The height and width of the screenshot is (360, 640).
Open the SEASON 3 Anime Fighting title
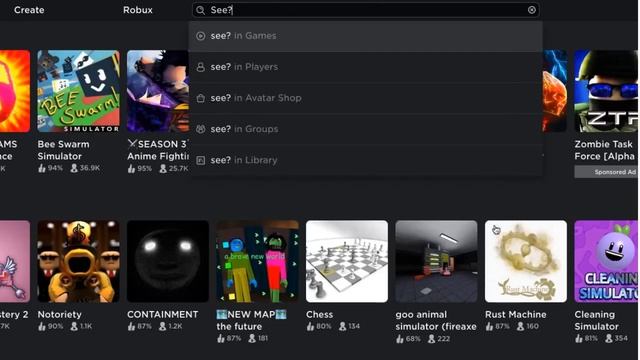tap(158, 150)
